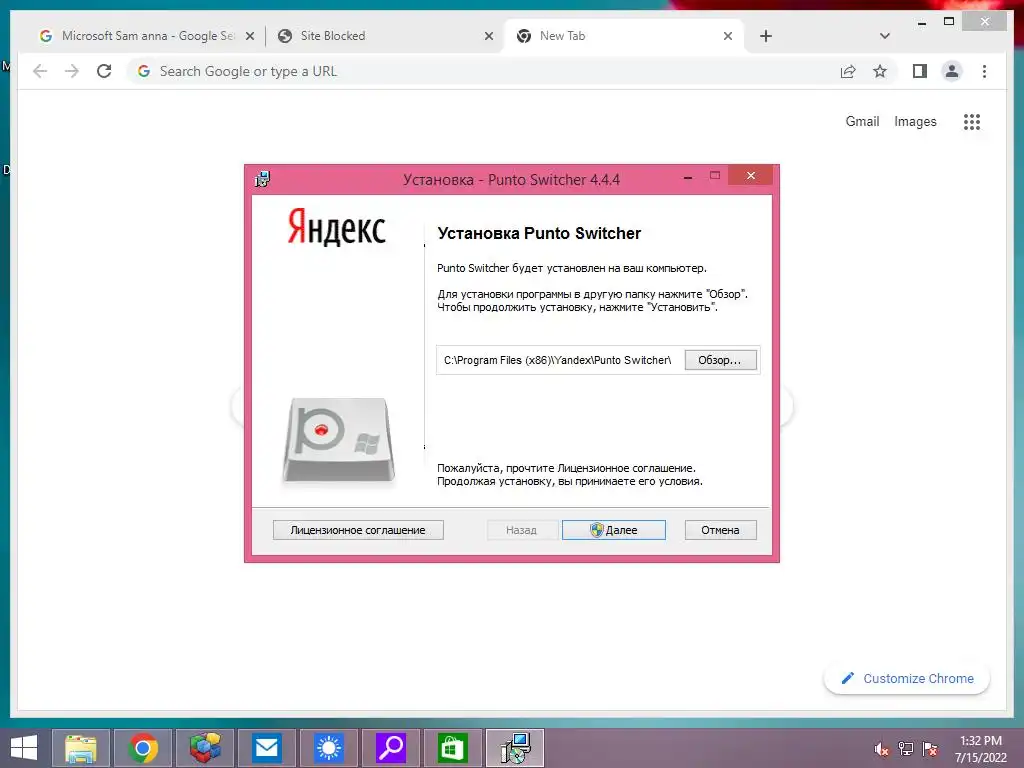Viewport: 1024px width, 768px height.
Task: Click the network tray icon
Action: tap(905, 749)
